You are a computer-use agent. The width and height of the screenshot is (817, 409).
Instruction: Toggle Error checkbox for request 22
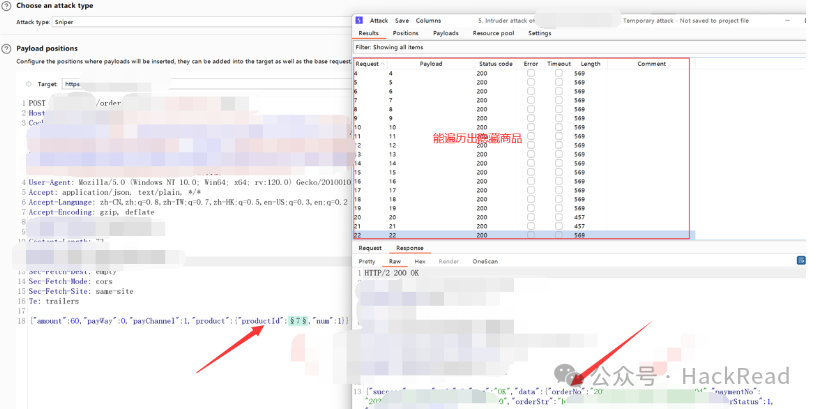pos(530,235)
